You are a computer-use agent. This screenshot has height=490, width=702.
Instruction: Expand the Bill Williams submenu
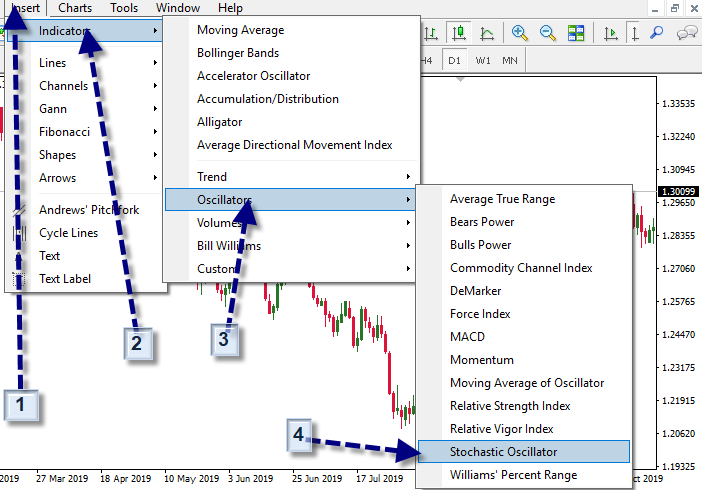[290, 245]
